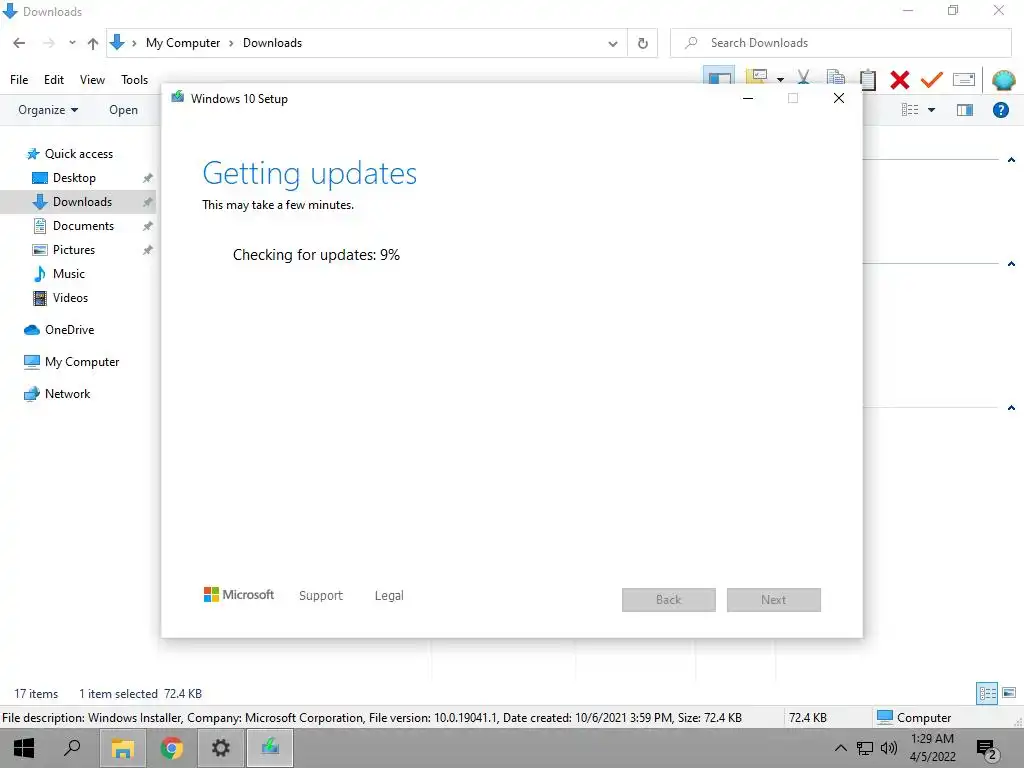Click Downloads in the address breadcrumb
This screenshot has width=1024, height=768.
point(272,43)
